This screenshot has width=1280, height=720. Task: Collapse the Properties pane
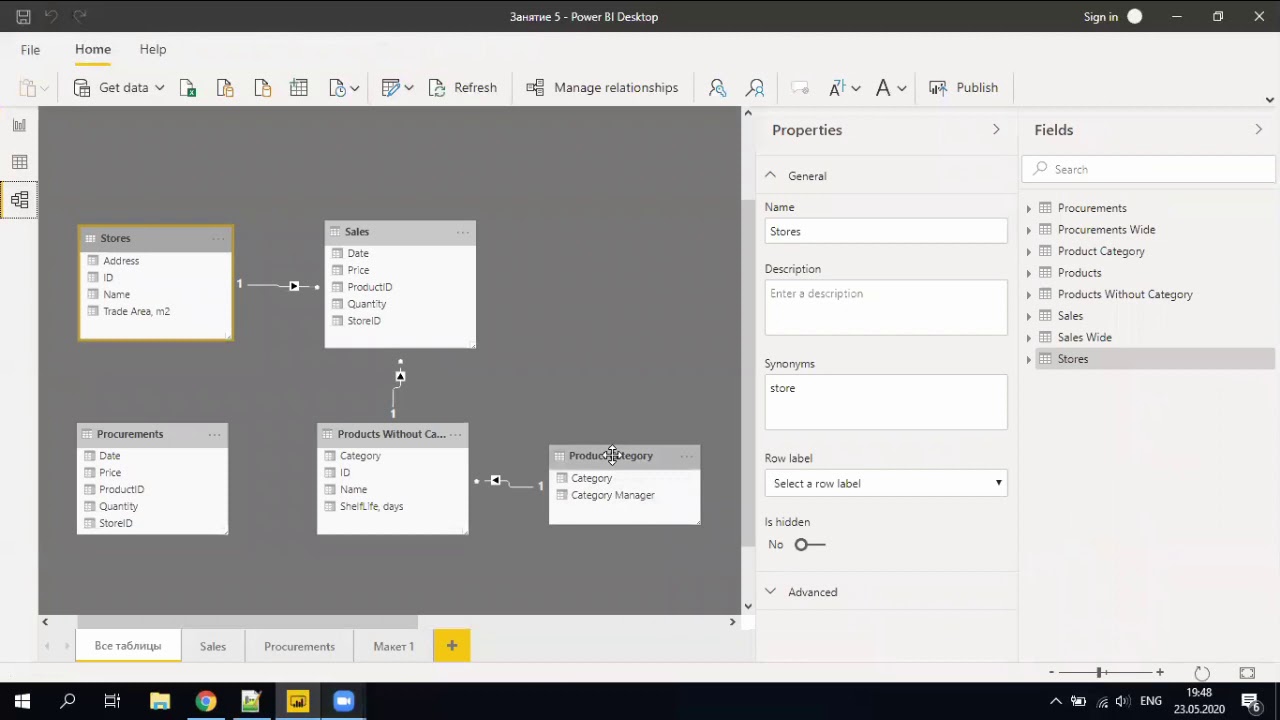click(x=996, y=130)
